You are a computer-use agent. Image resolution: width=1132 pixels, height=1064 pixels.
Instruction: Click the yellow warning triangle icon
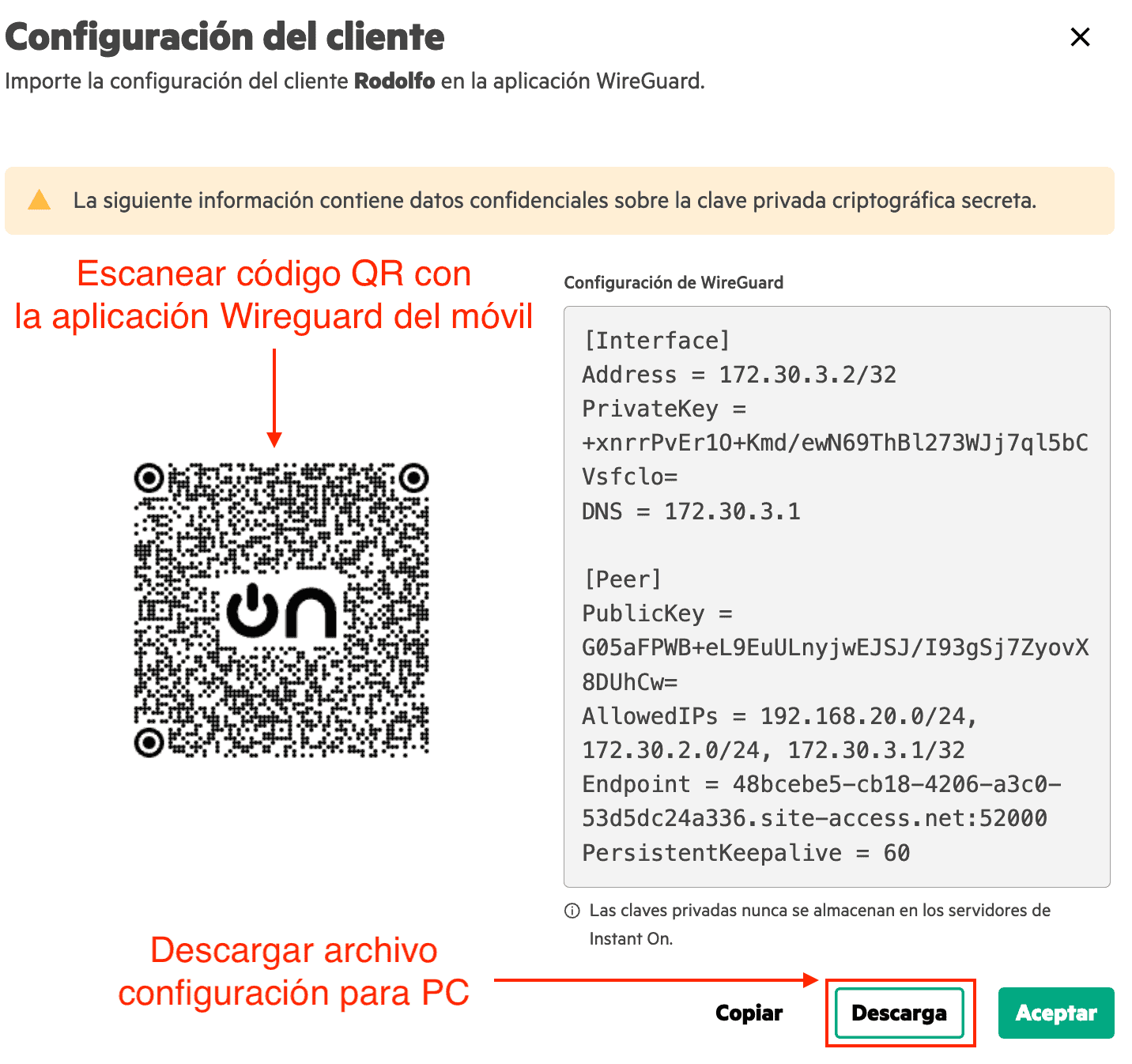39,201
